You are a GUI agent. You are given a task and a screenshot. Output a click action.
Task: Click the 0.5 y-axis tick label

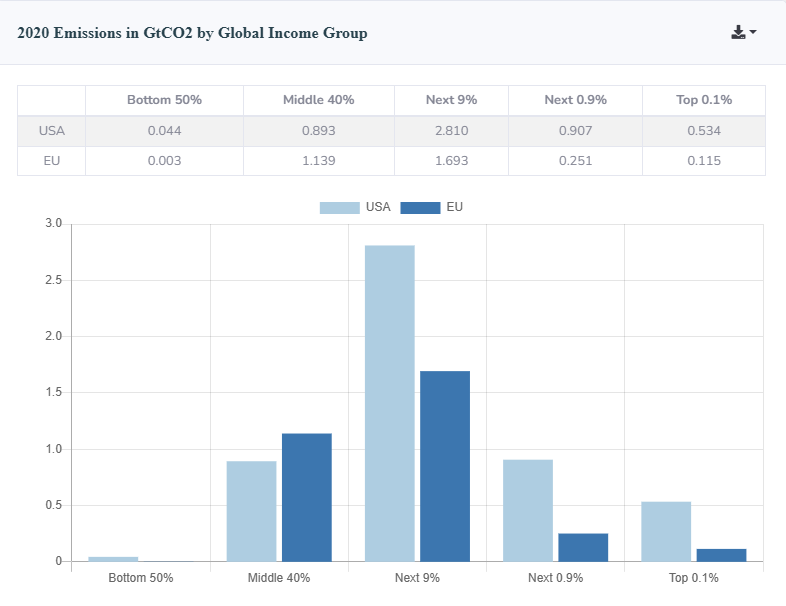pyautogui.click(x=54, y=505)
